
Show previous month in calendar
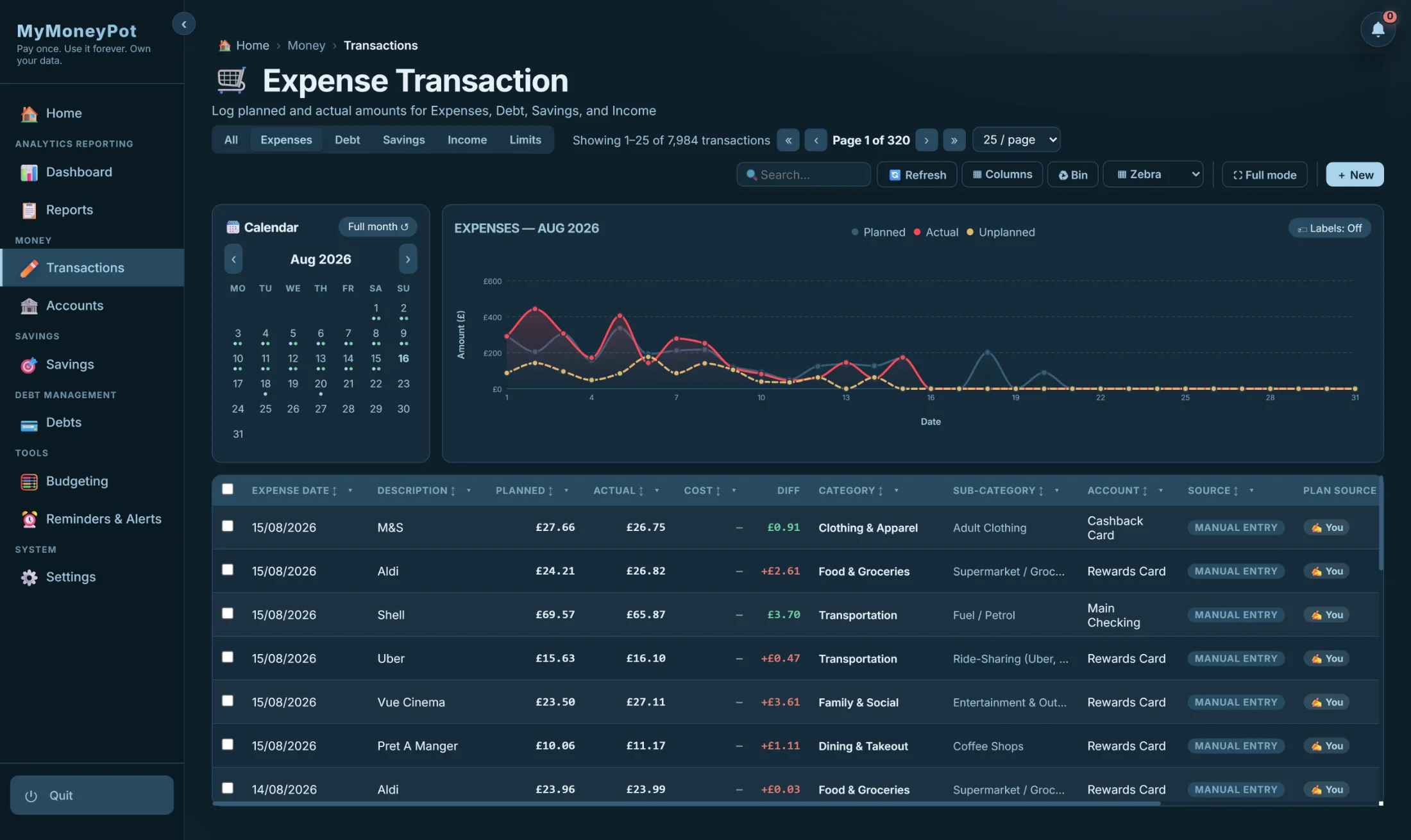click(x=233, y=259)
